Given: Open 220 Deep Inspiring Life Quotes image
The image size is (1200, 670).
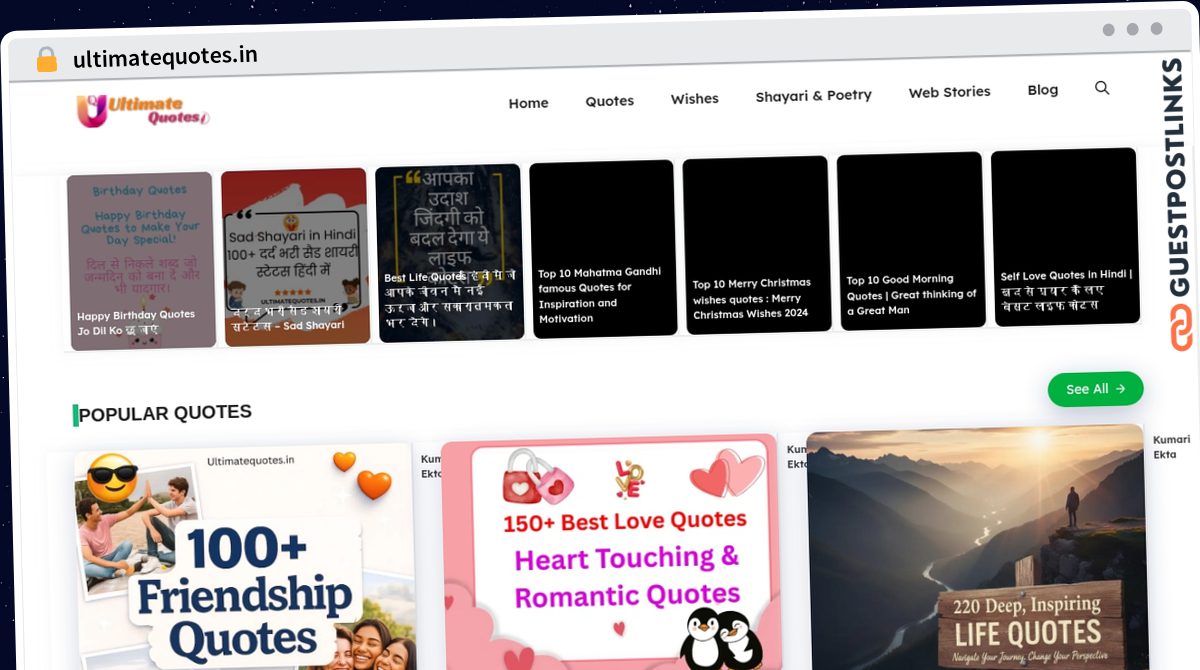Looking at the screenshot, I should coord(977,548).
